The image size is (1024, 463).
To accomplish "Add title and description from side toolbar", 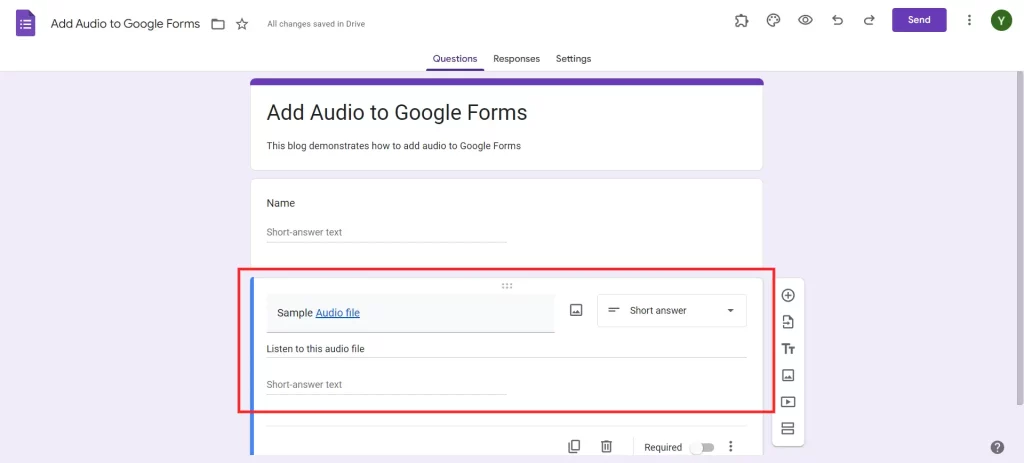I will tap(788, 349).
